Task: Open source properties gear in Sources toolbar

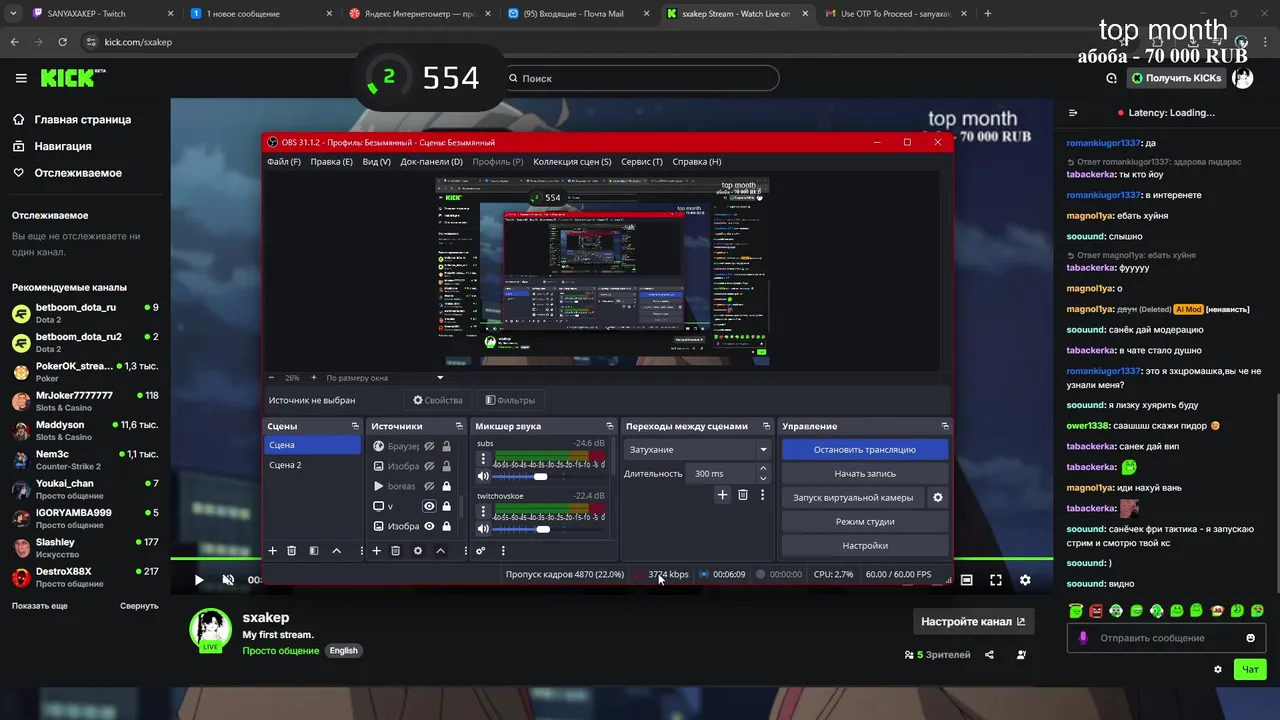Action: [418, 551]
